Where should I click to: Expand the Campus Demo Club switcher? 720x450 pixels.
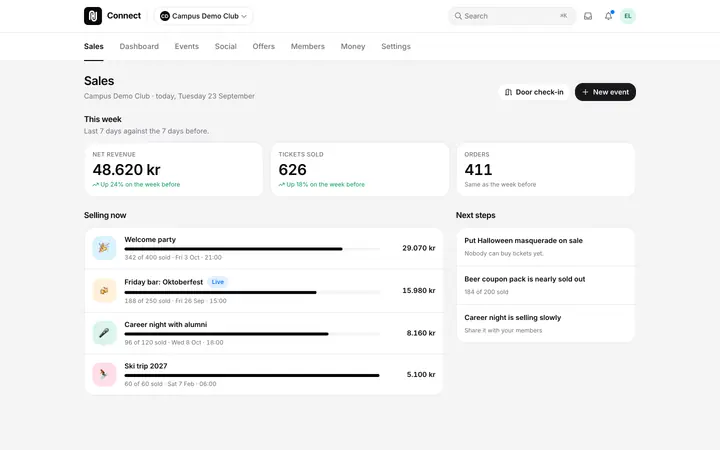[203, 16]
